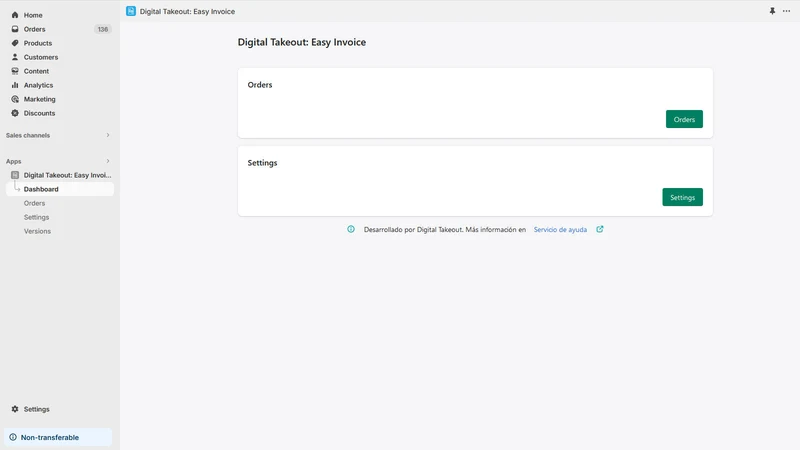Click the Analytics bar chart icon

[x=15, y=85]
